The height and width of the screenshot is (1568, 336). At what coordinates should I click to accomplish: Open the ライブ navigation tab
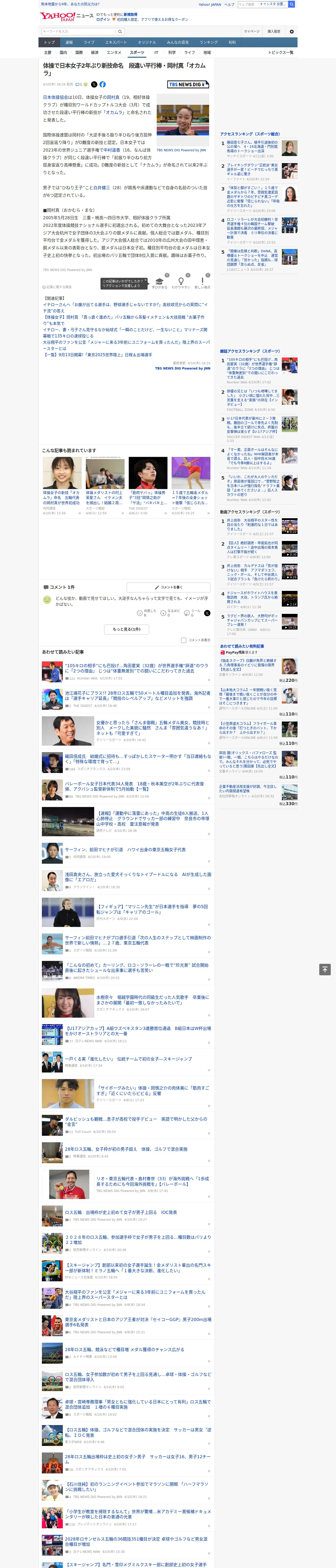tap(89, 43)
